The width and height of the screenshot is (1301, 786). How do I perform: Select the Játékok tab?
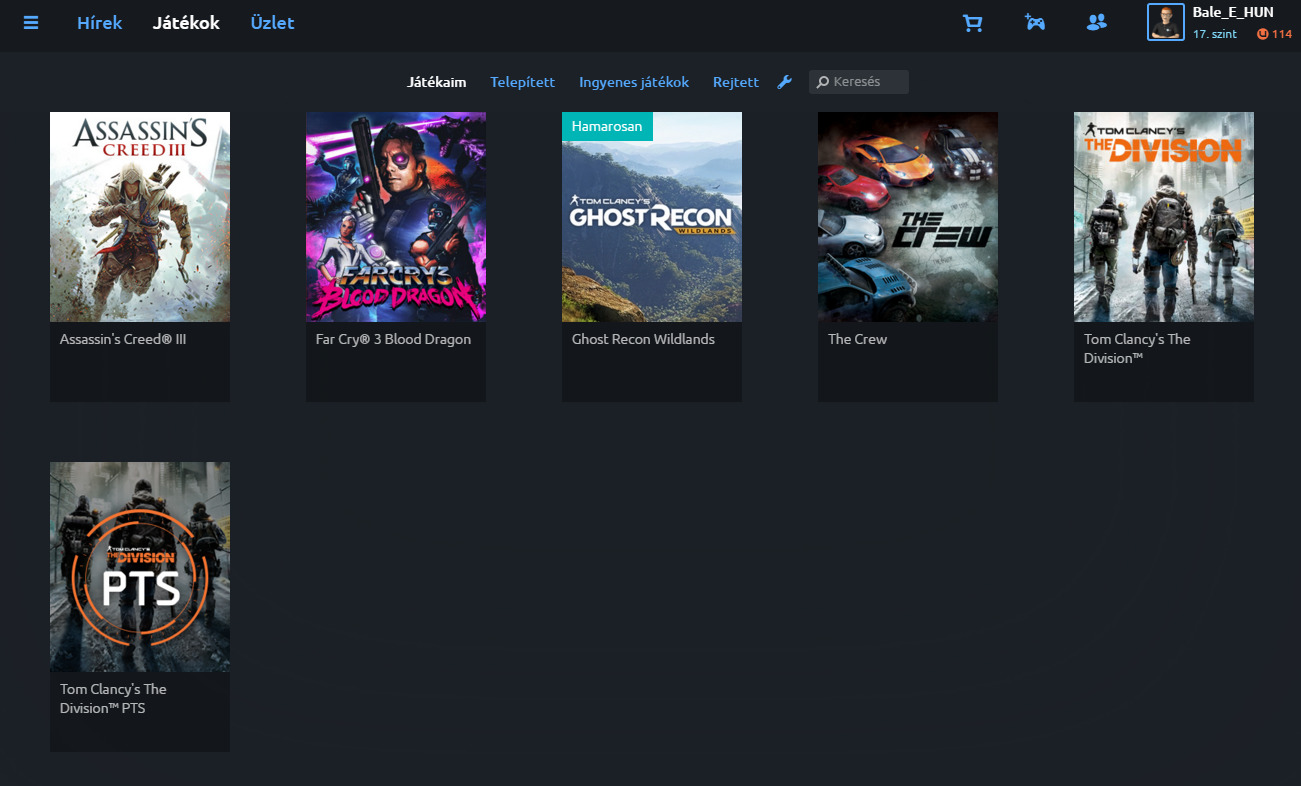click(186, 22)
